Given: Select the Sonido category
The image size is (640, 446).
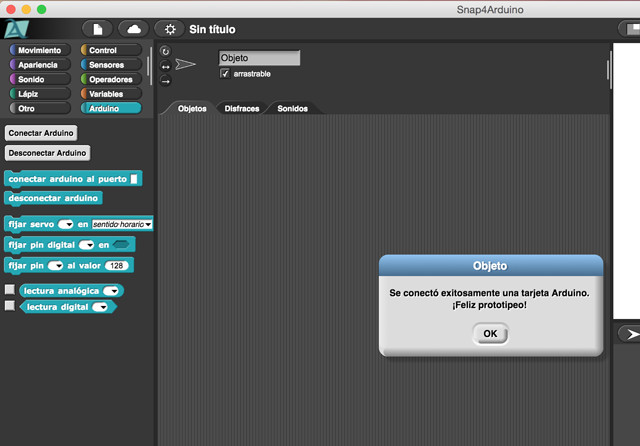Looking at the screenshot, I should 40,79.
